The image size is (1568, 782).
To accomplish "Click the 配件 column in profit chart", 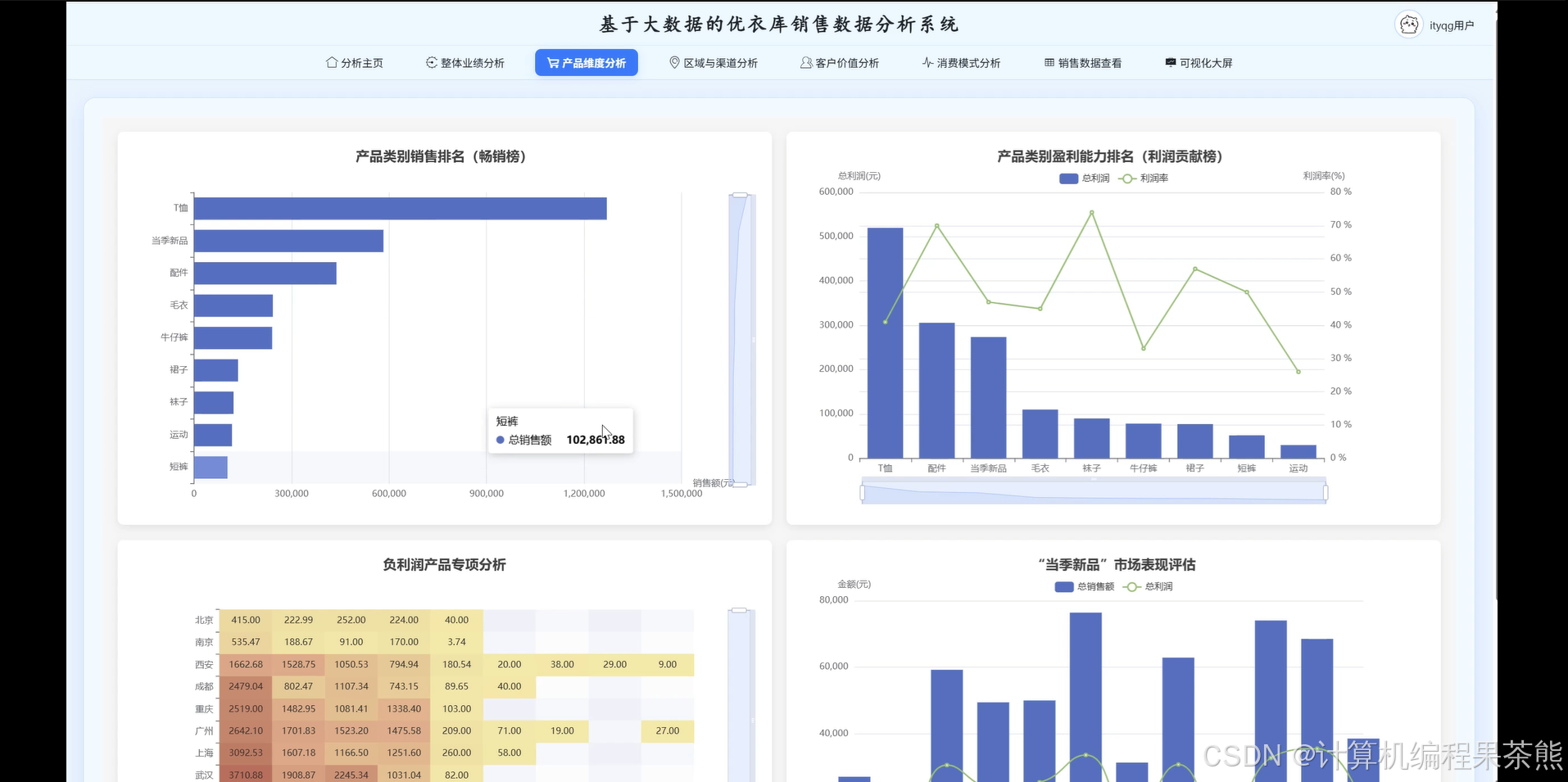I will pos(937,391).
